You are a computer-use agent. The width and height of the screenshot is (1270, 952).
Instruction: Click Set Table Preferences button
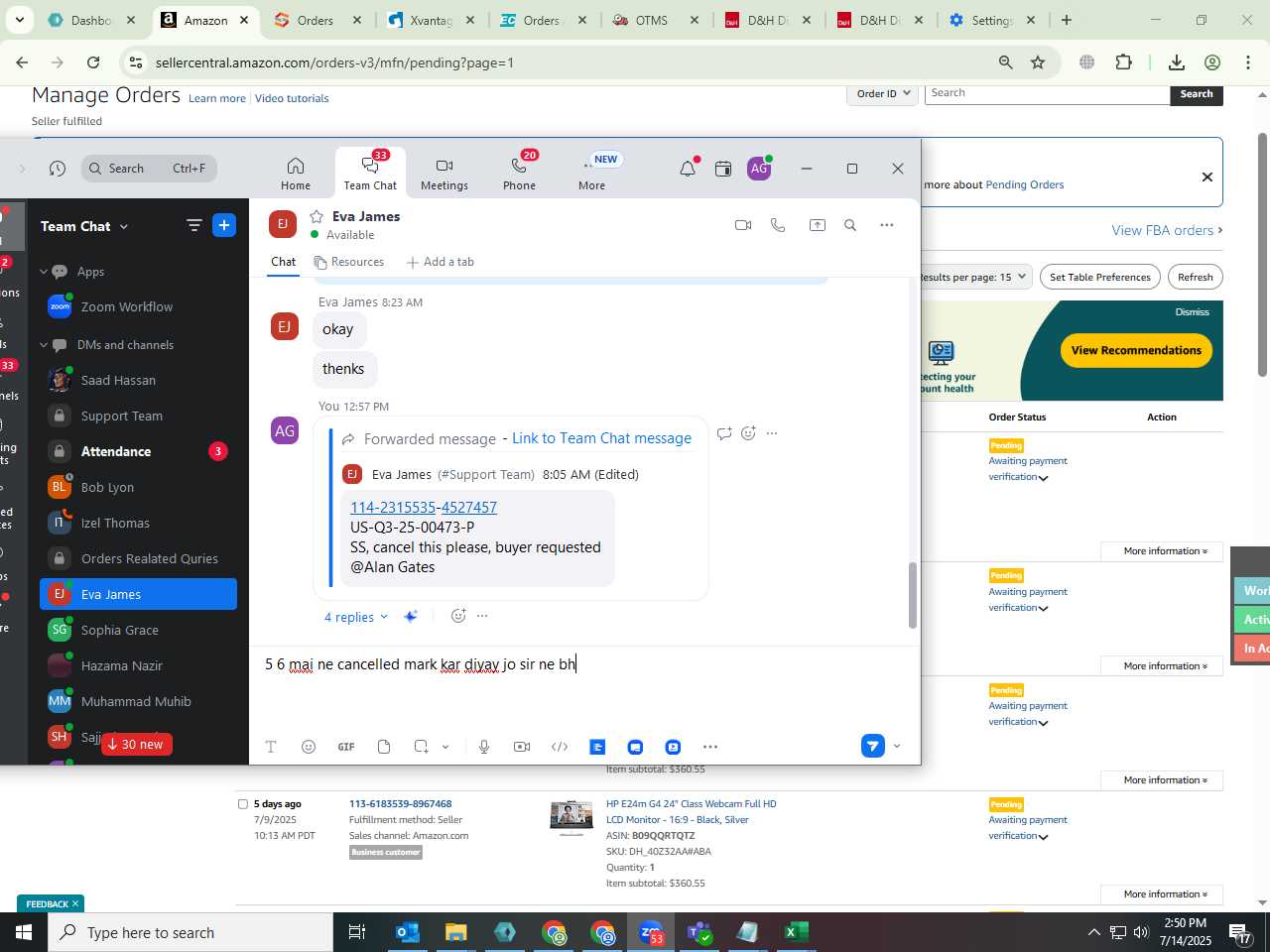(1100, 277)
